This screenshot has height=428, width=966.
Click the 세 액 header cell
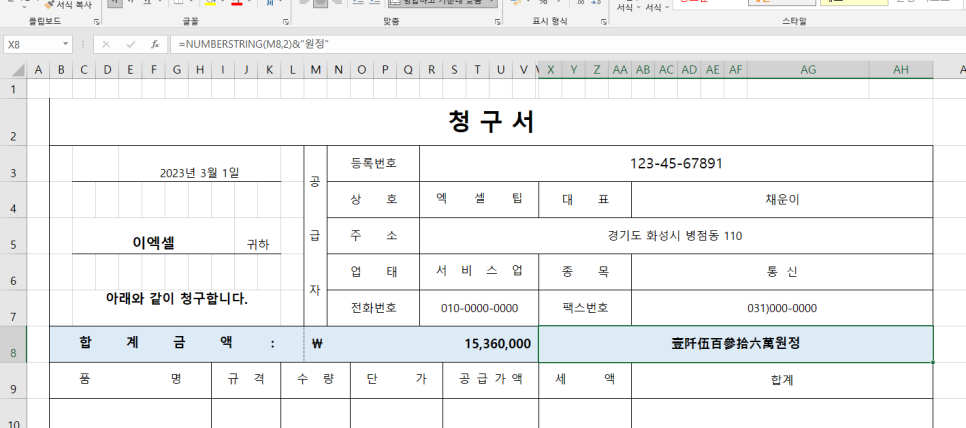click(x=585, y=381)
